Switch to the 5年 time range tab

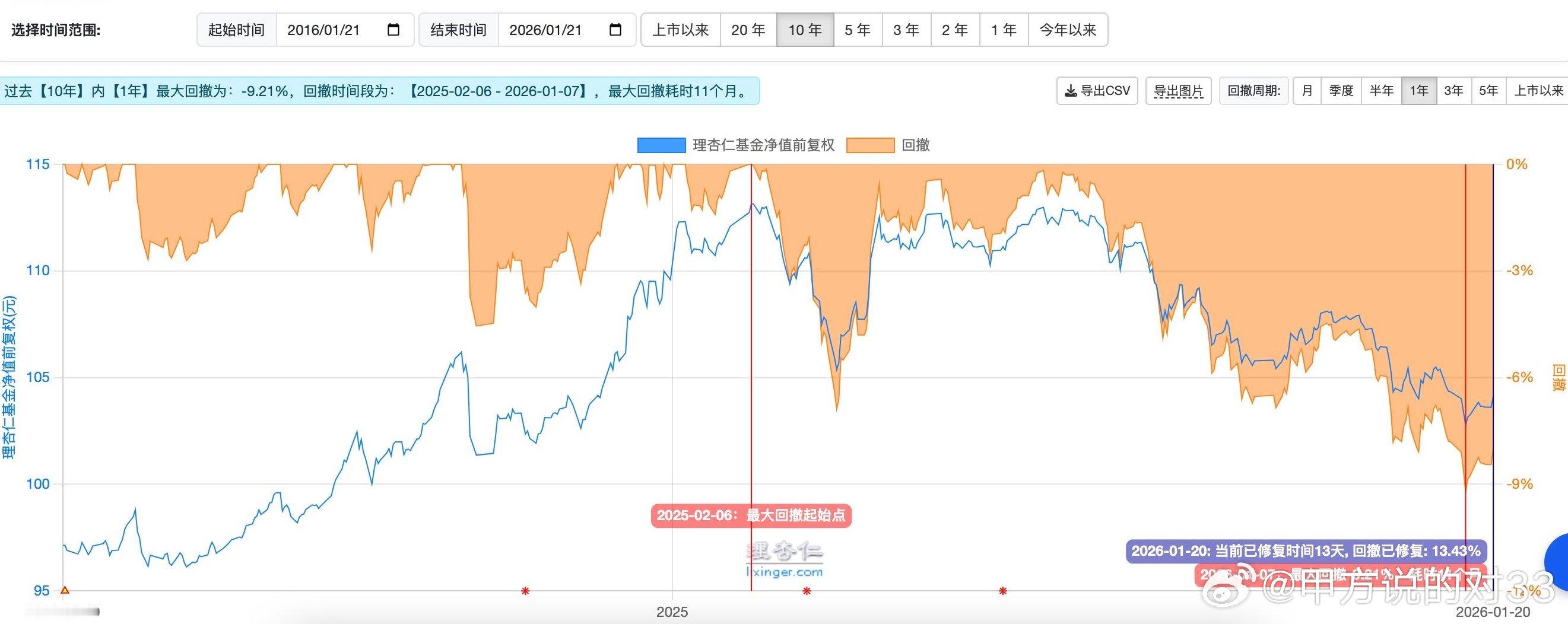(856, 28)
